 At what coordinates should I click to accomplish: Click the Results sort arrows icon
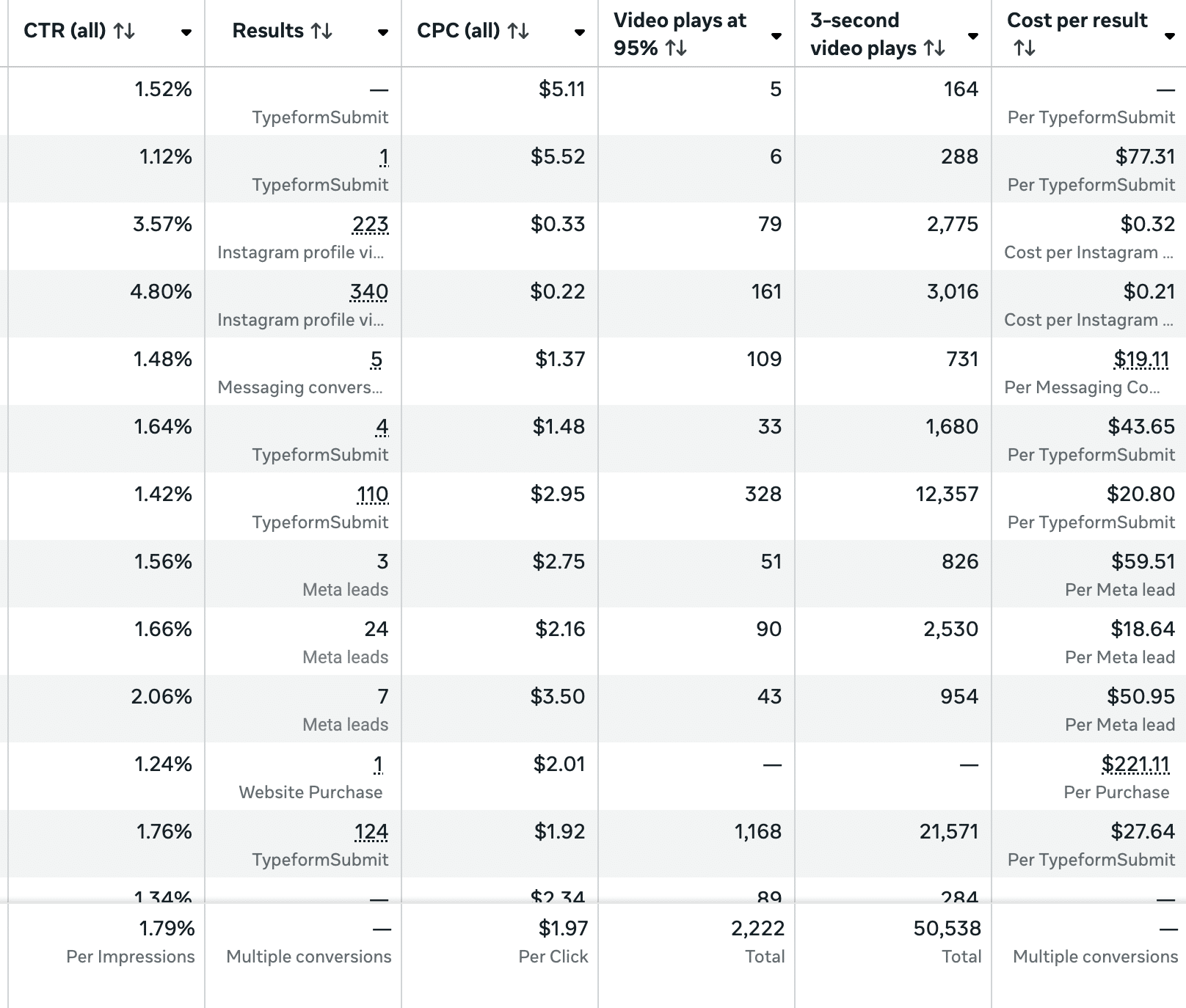click(x=321, y=31)
